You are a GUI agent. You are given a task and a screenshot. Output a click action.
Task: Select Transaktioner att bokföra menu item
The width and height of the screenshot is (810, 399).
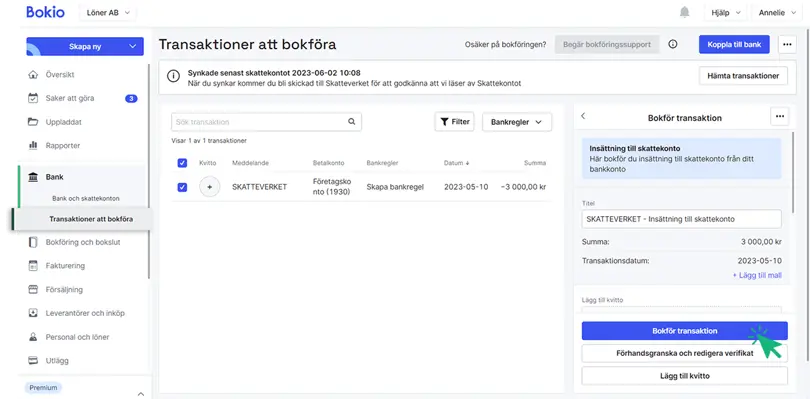tap(91, 219)
